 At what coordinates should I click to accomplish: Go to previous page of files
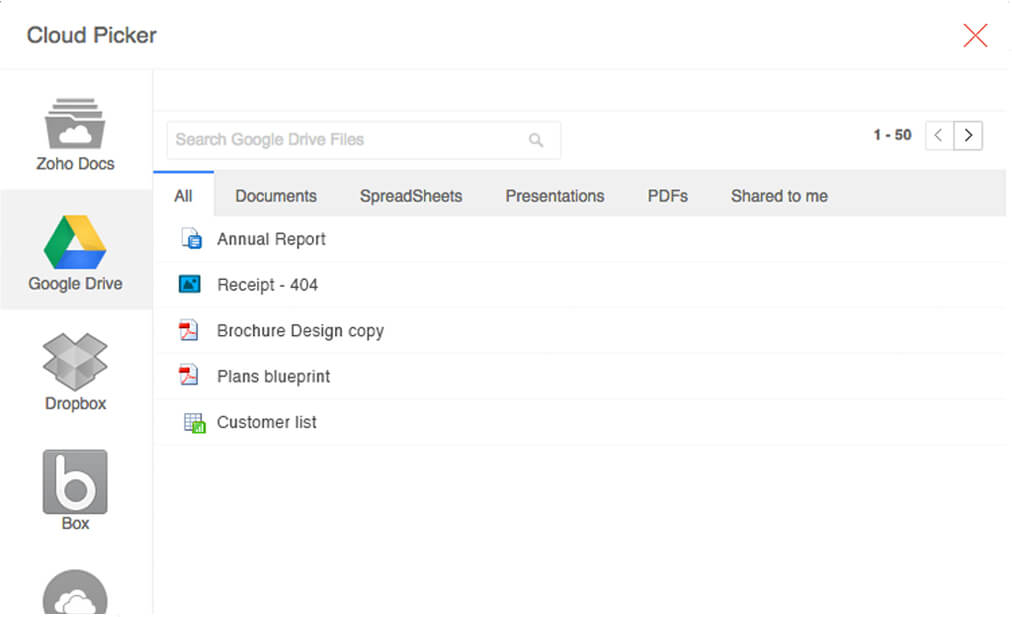click(939, 135)
